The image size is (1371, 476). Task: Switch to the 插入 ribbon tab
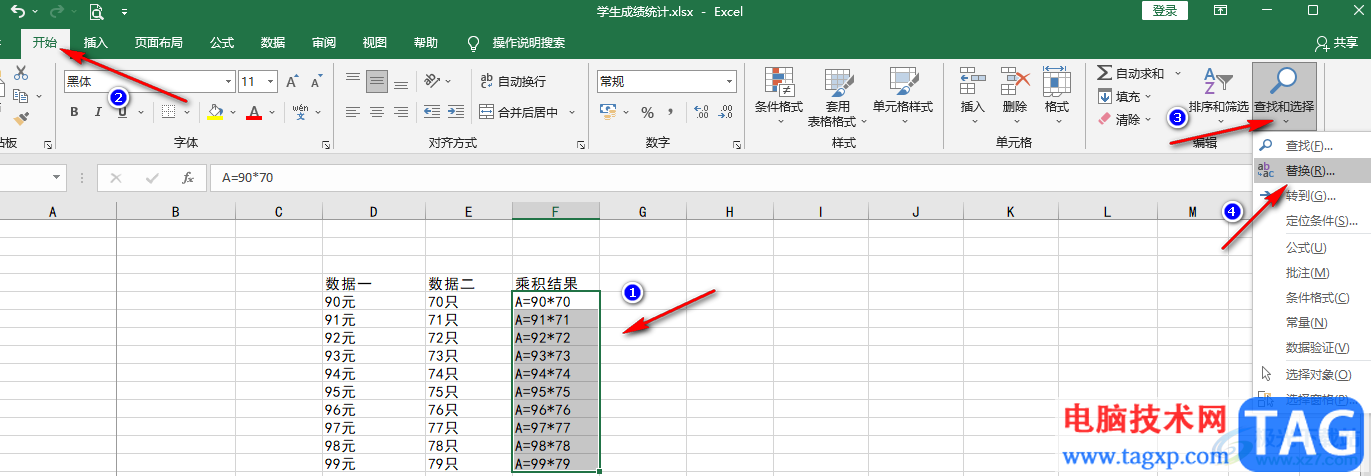pyautogui.click(x=96, y=43)
